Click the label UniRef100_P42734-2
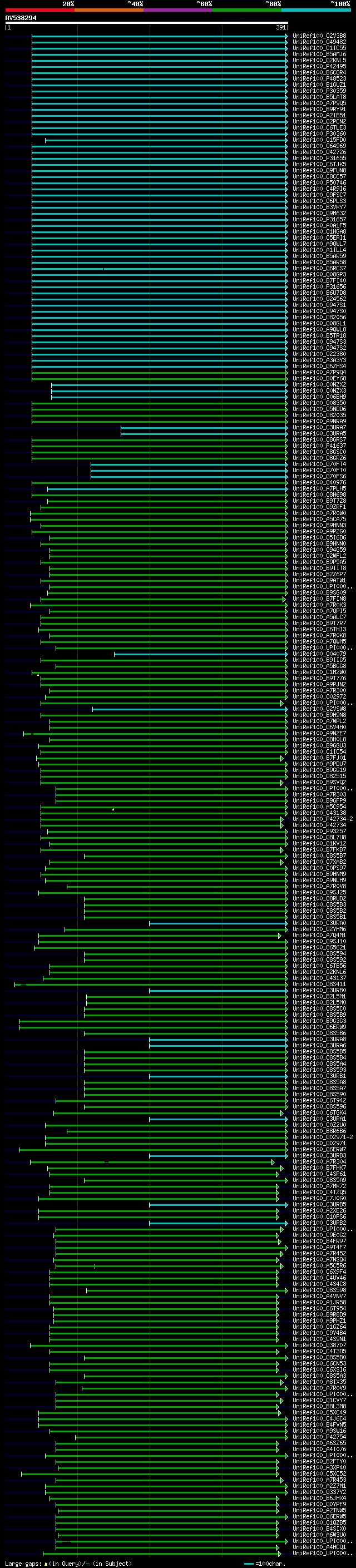 (323, 819)
